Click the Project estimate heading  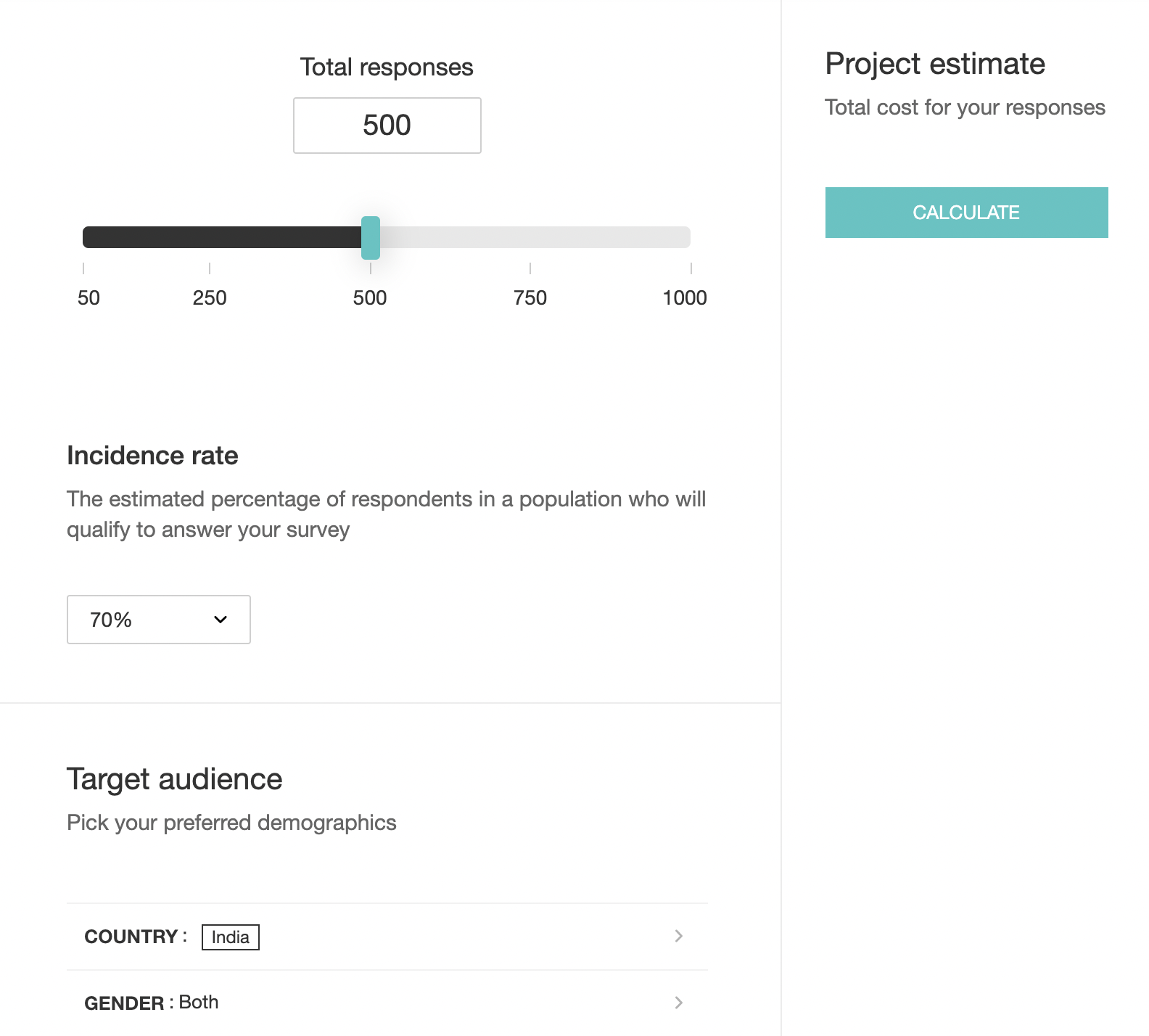point(935,64)
